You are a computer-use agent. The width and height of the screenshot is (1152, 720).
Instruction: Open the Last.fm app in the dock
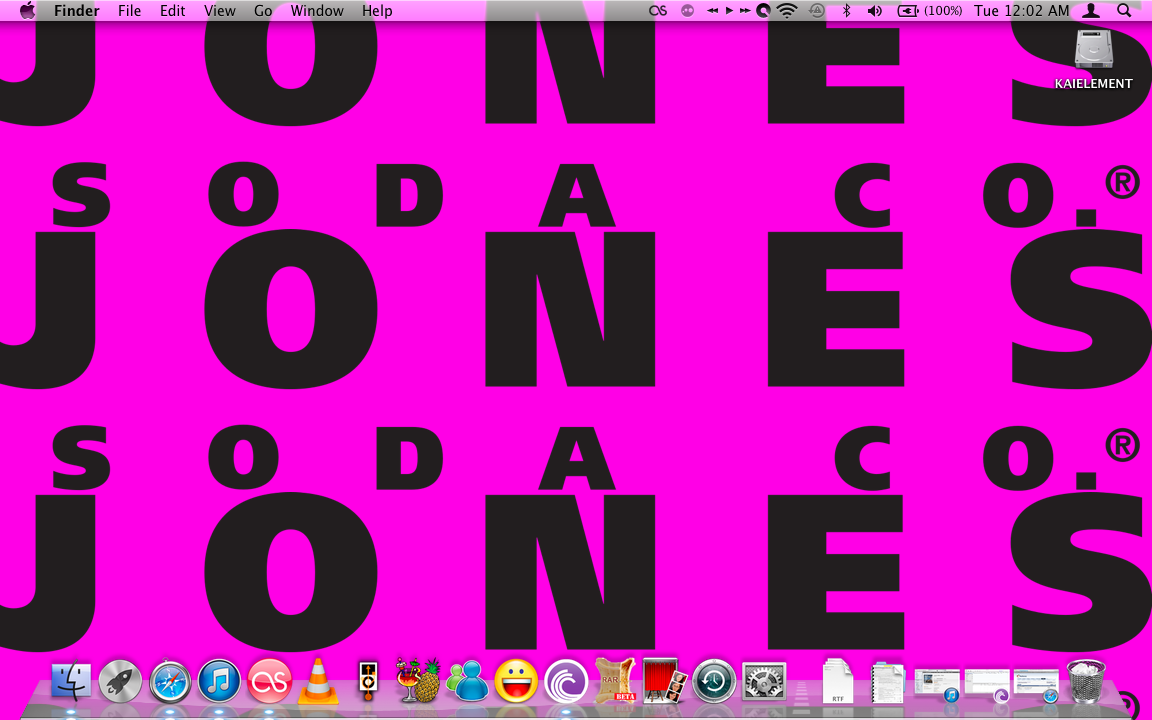[269, 681]
